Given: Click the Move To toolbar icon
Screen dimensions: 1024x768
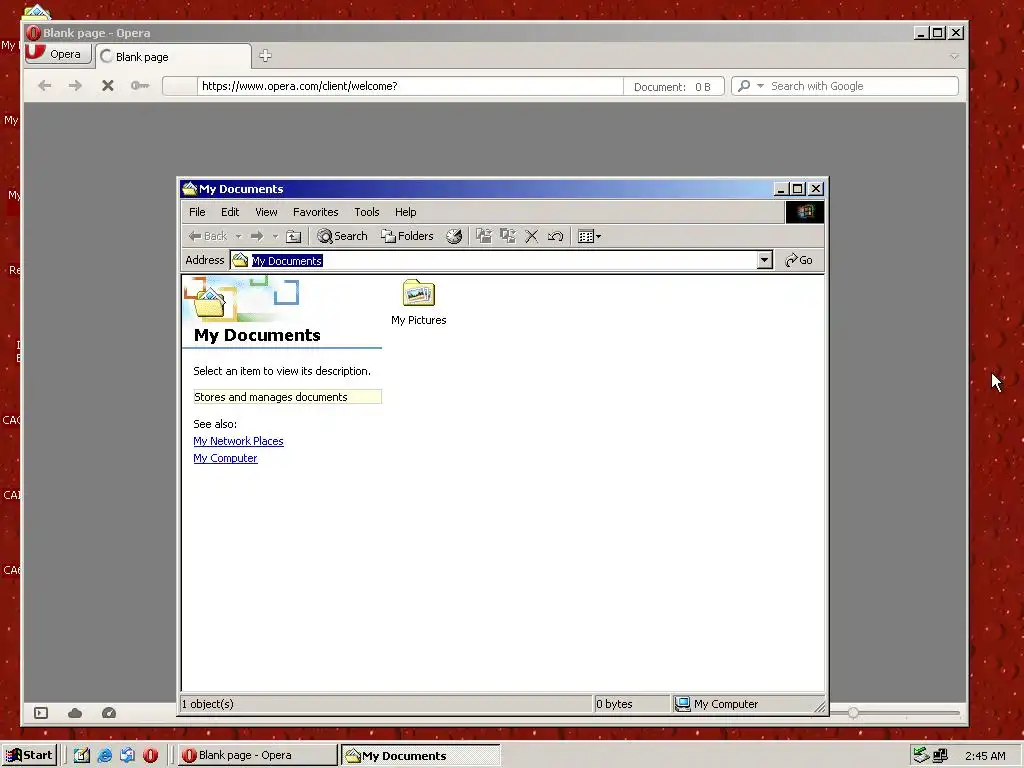Looking at the screenshot, I should point(484,236).
